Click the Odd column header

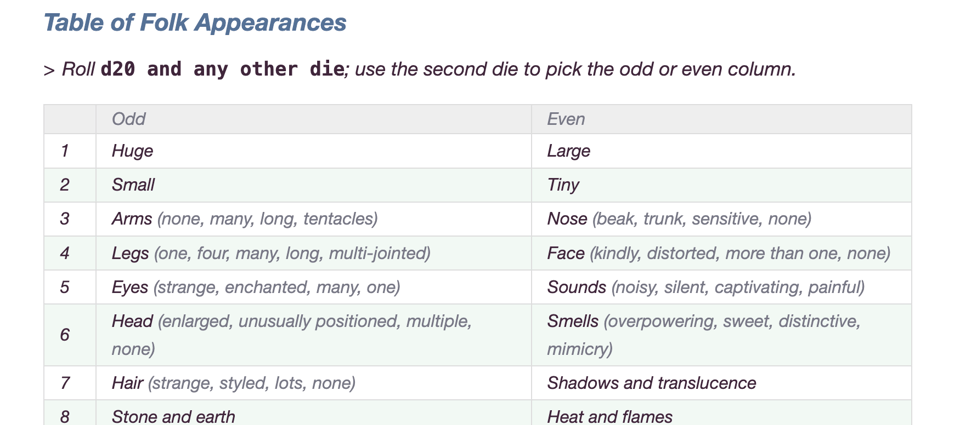(x=129, y=119)
